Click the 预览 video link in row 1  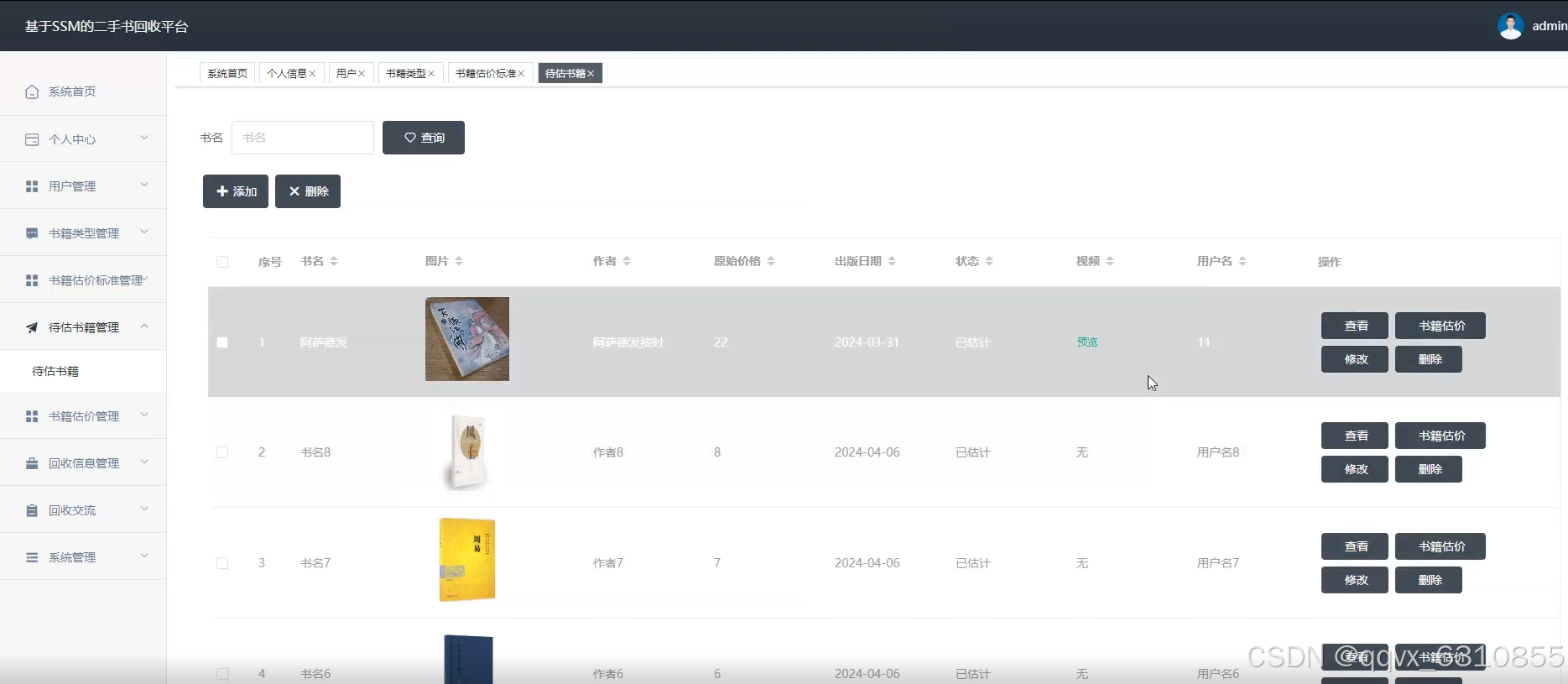(x=1087, y=342)
